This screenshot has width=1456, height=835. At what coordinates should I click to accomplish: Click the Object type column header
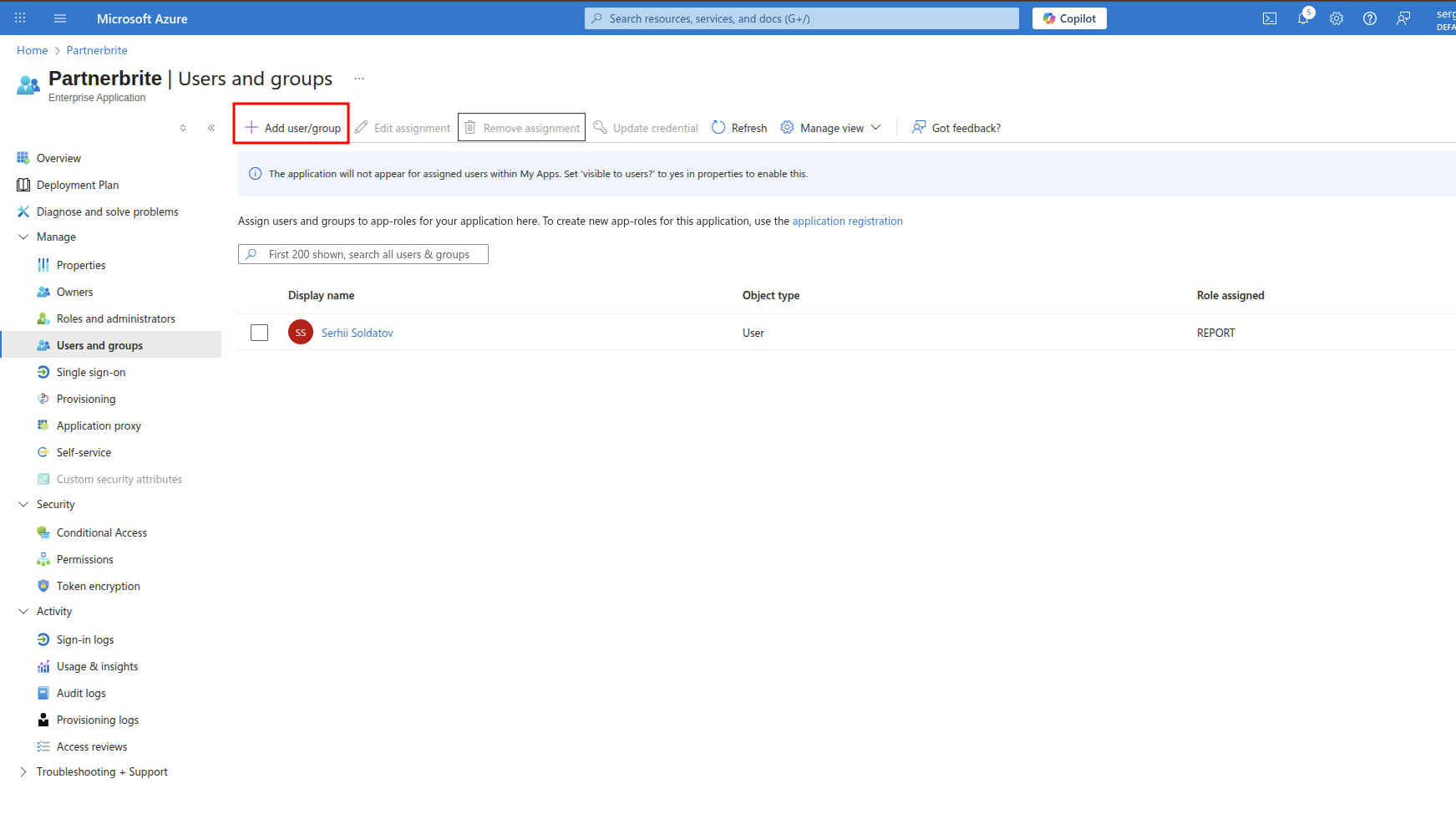(771, 295)
